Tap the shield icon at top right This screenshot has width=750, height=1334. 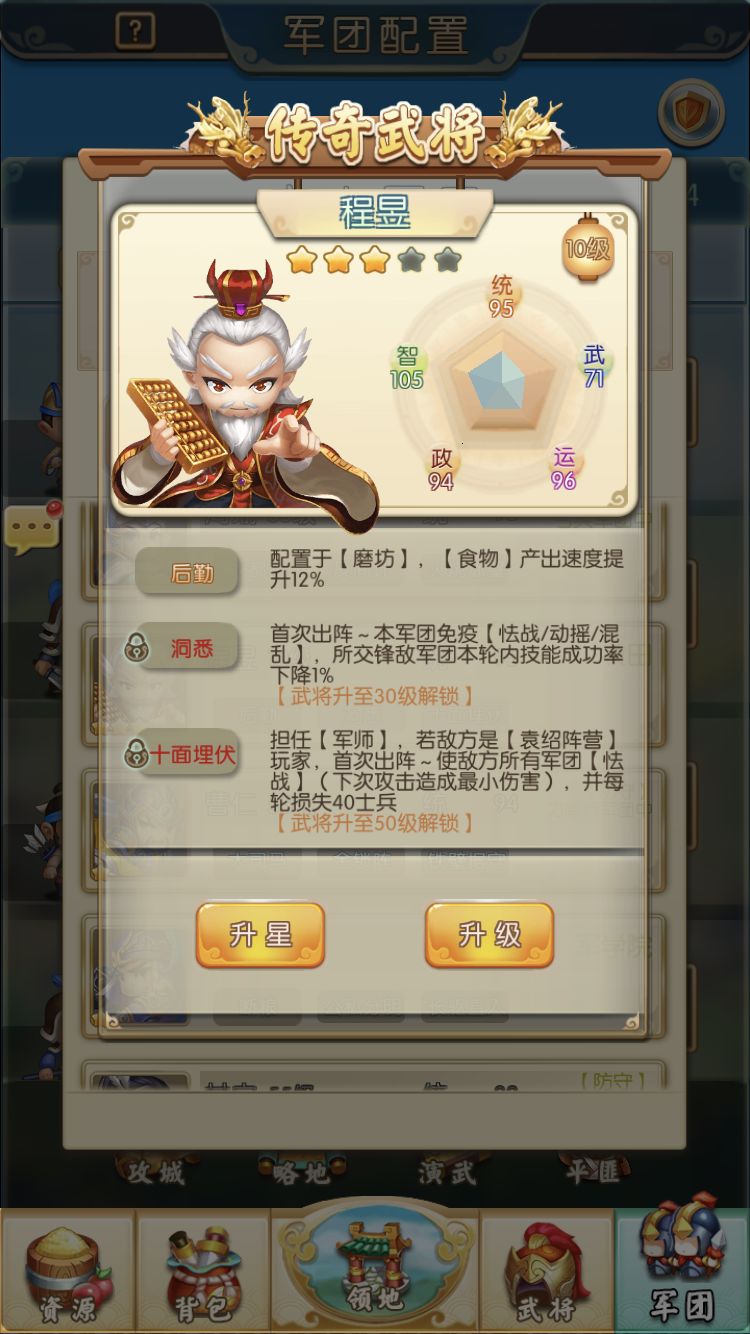click(691, 113)
